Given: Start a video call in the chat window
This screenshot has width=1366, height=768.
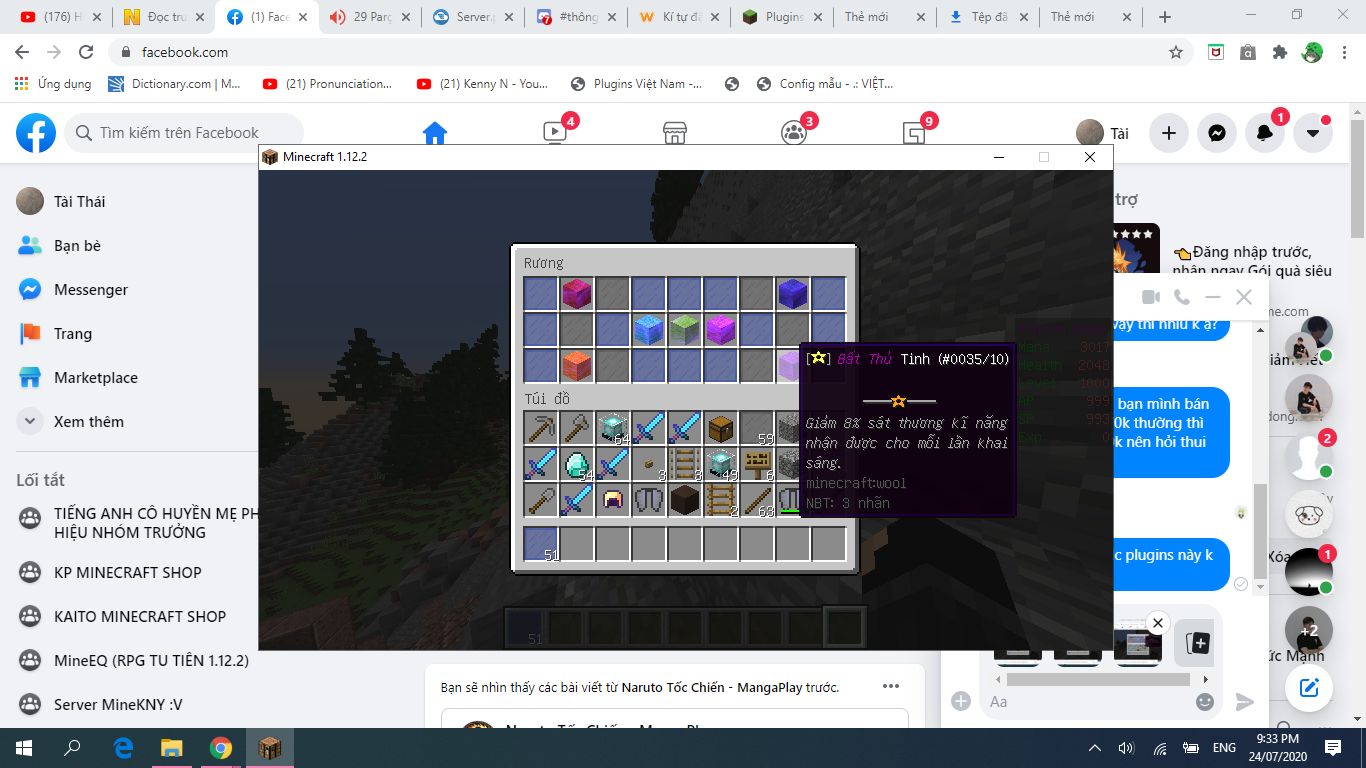Looking at the screenshot, I should [x=1151, y=297].
